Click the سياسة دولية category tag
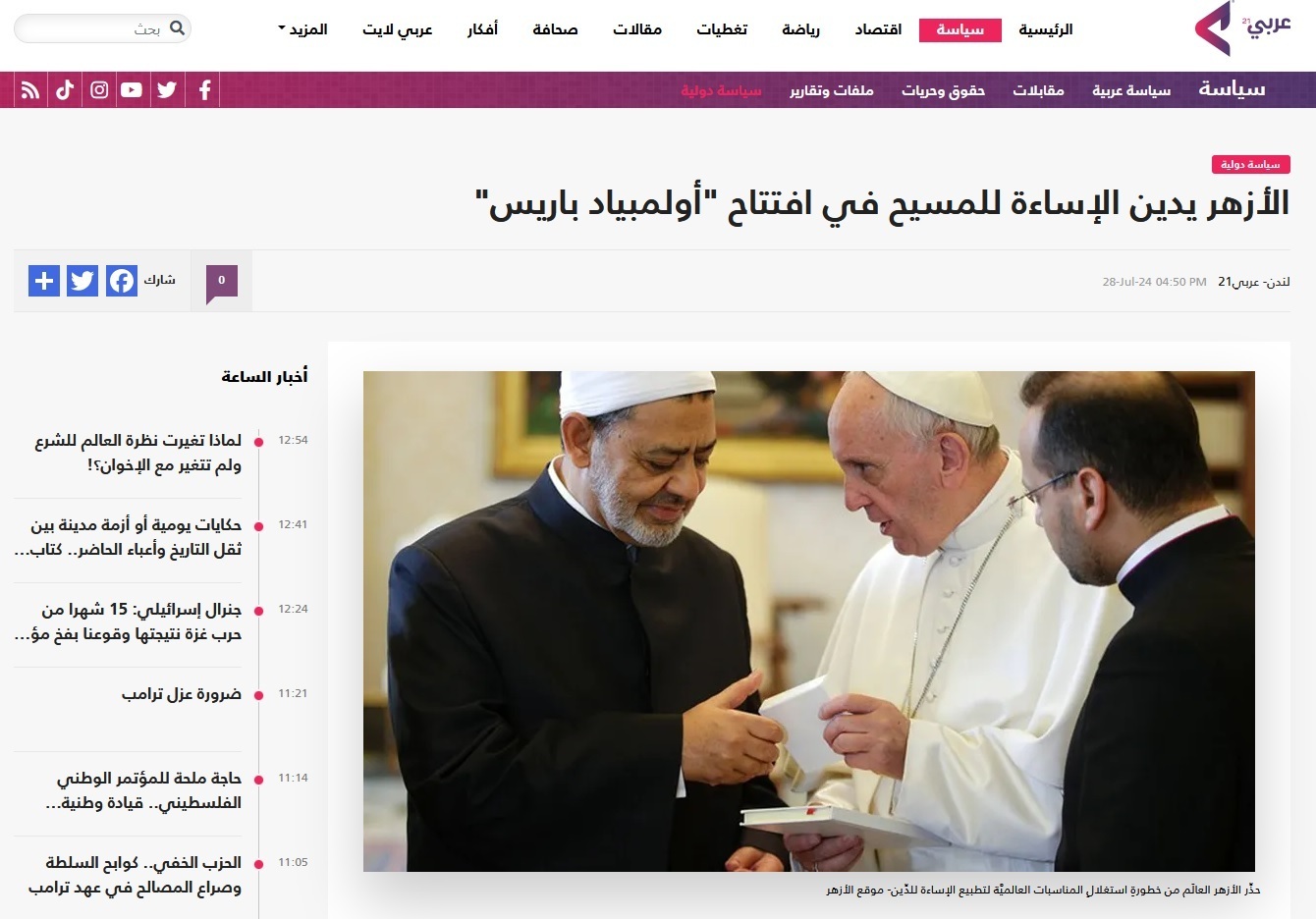 tap(1250, 165)
